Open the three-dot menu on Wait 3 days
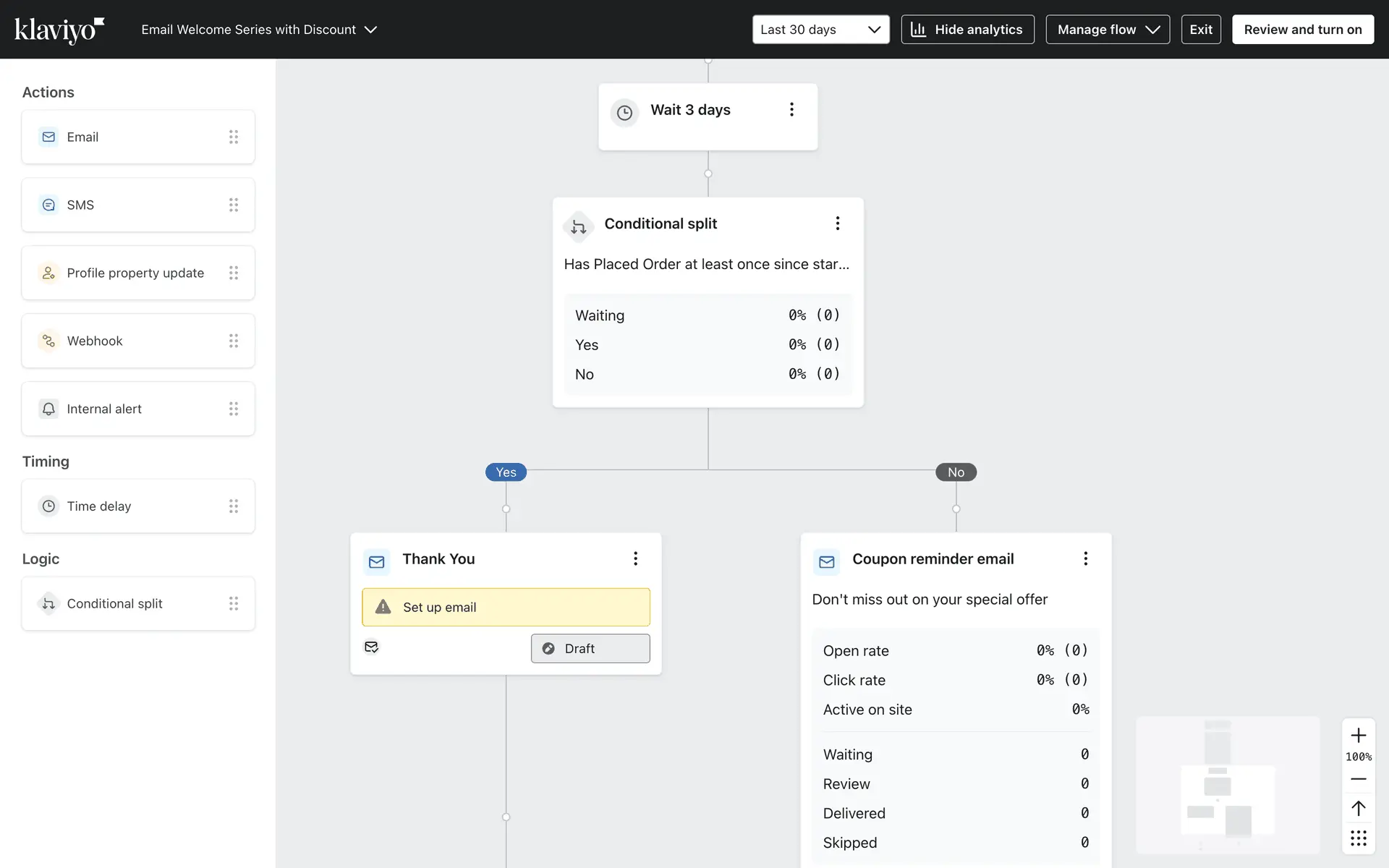 (791, 109)
